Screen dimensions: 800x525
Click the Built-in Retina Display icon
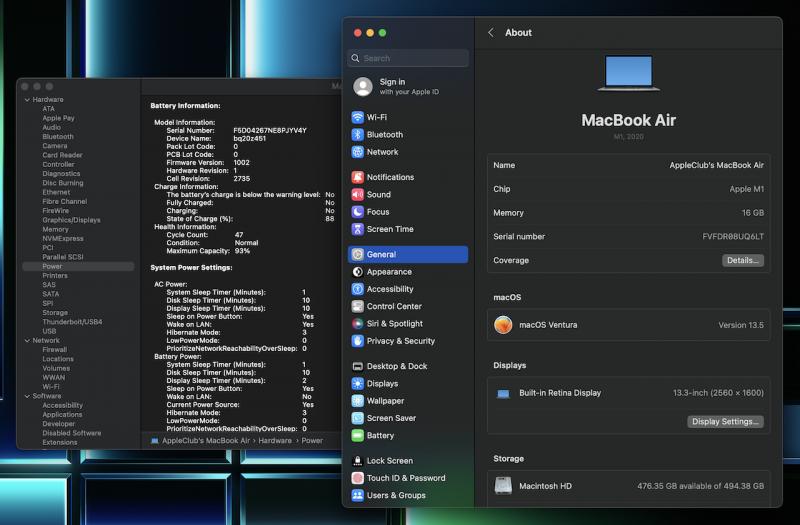click(x=503, y=393)
